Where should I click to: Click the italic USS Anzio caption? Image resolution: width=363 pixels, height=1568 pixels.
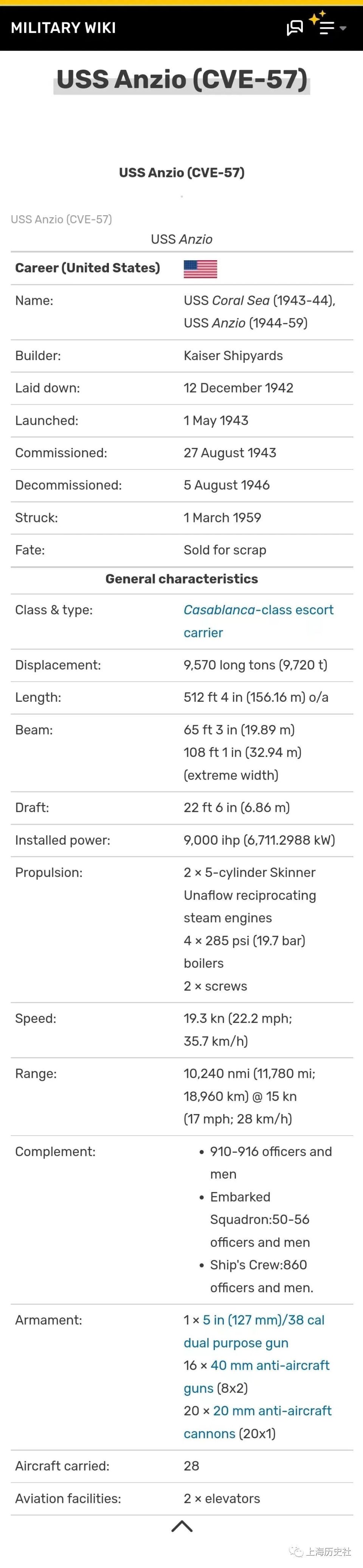click(x=182, y=239)
